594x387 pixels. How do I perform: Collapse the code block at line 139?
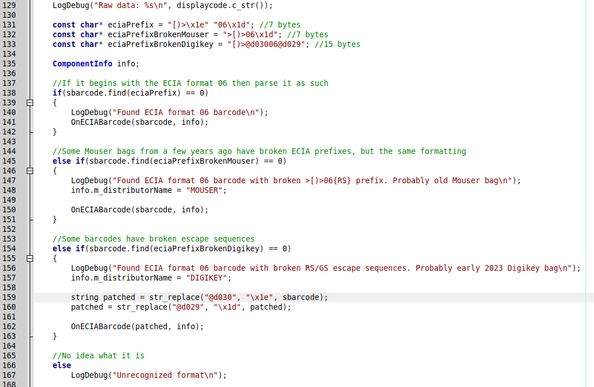pyautogui.click(x=30, y=103)
